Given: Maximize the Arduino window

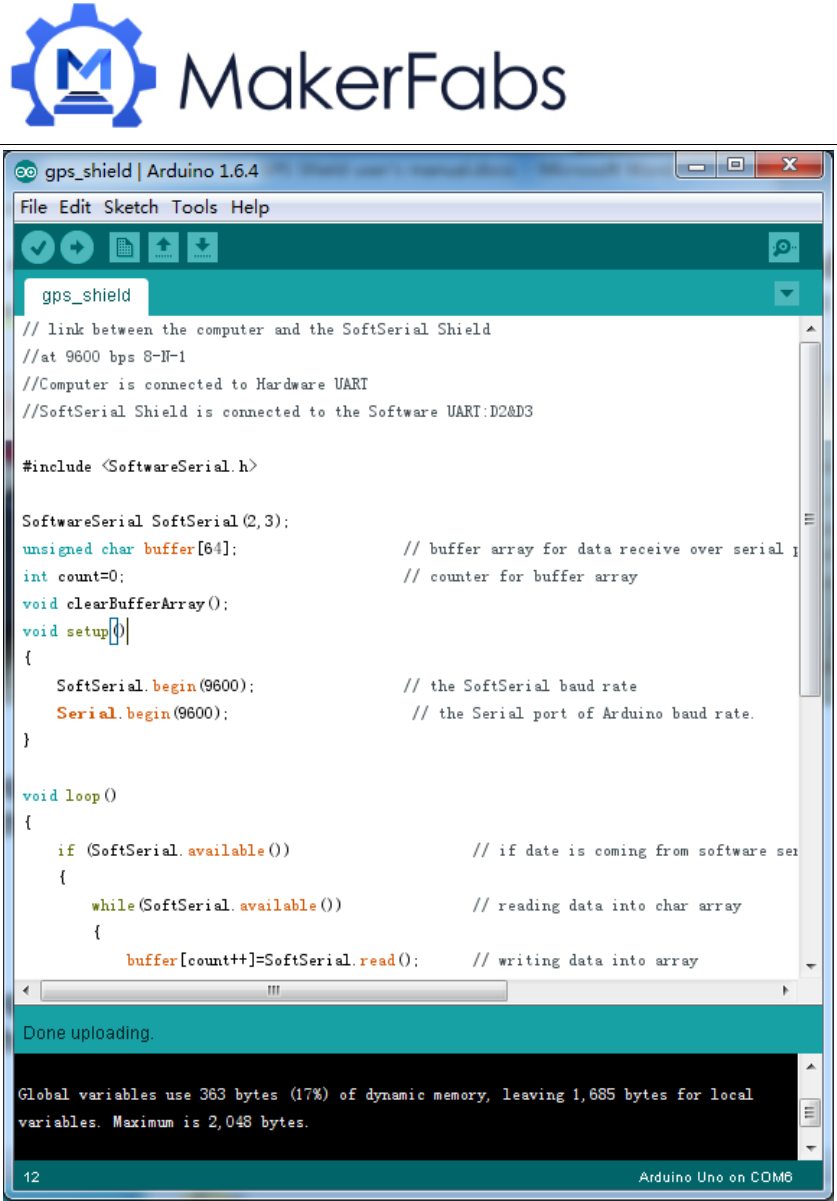Looking at the screenshot, I should [x=735, y=165].
